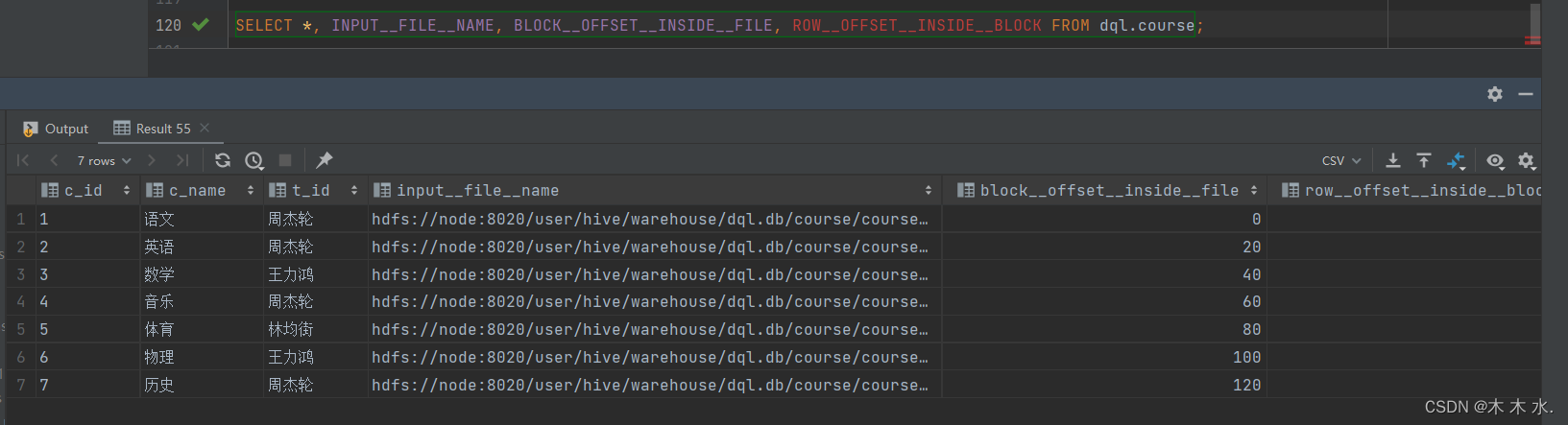Stop the running query
Image resolution: width=1568 pixels, height=425 pixels.
coord(285,160)
